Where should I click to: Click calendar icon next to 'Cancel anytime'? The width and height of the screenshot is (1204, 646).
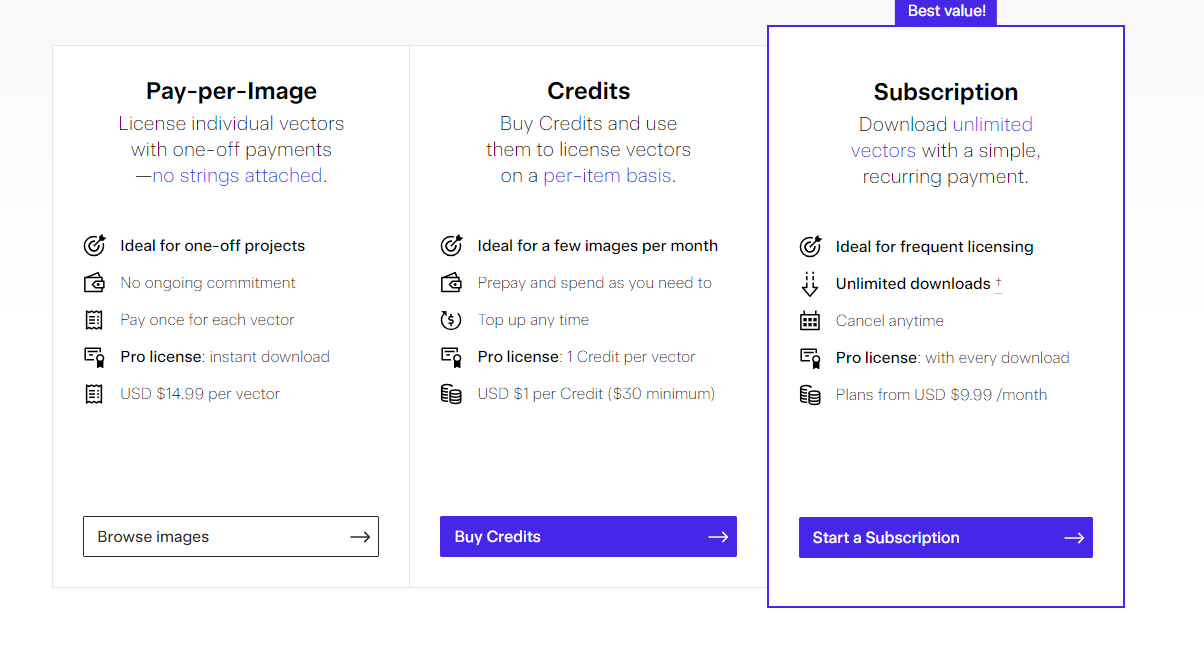pos(810,321)
